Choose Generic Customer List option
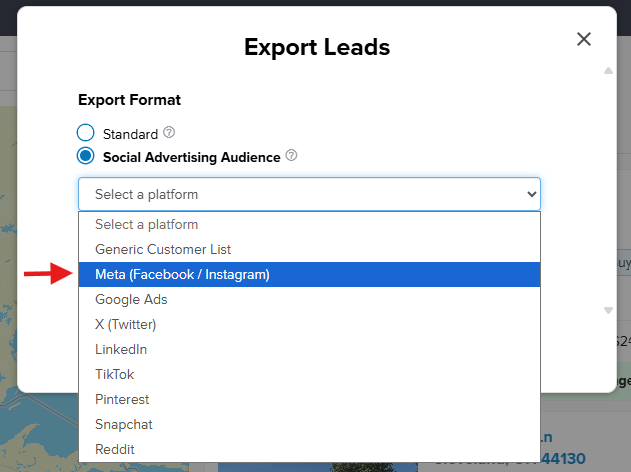The image size is (631, 472). [163, 249]
